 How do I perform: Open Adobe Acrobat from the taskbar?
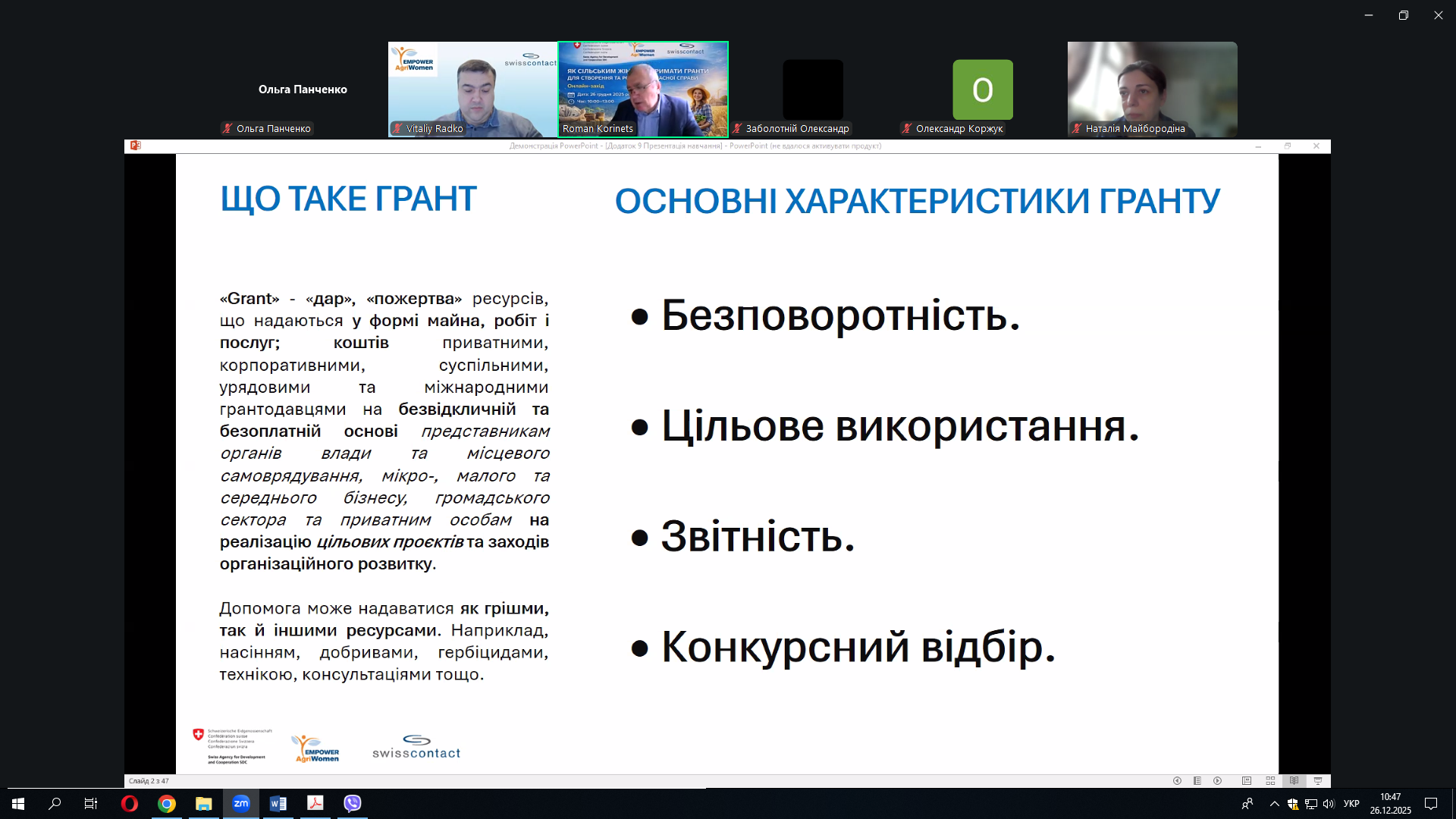coord(315,804)
